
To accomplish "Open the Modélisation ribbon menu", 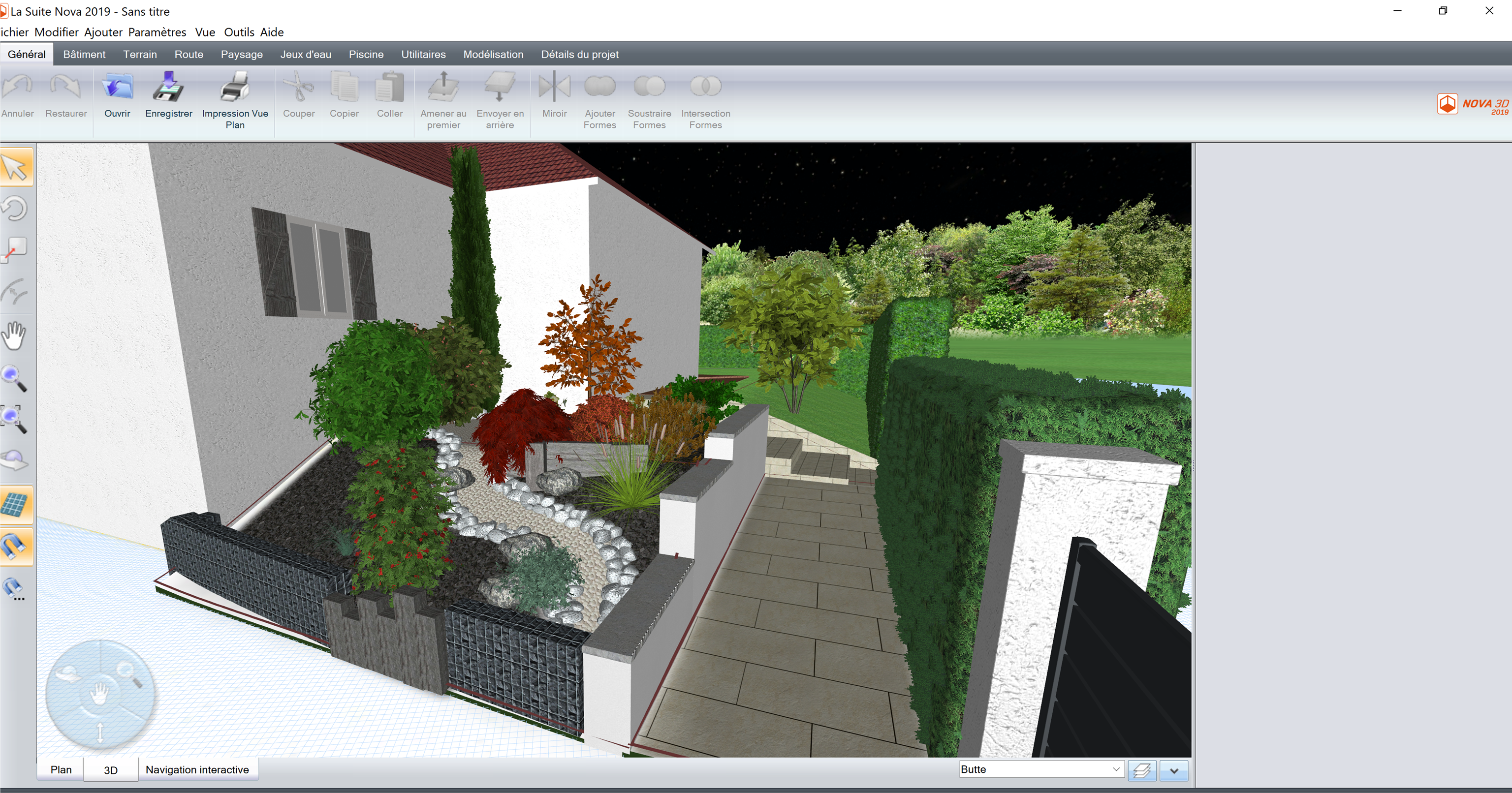I will coord(491,54).
